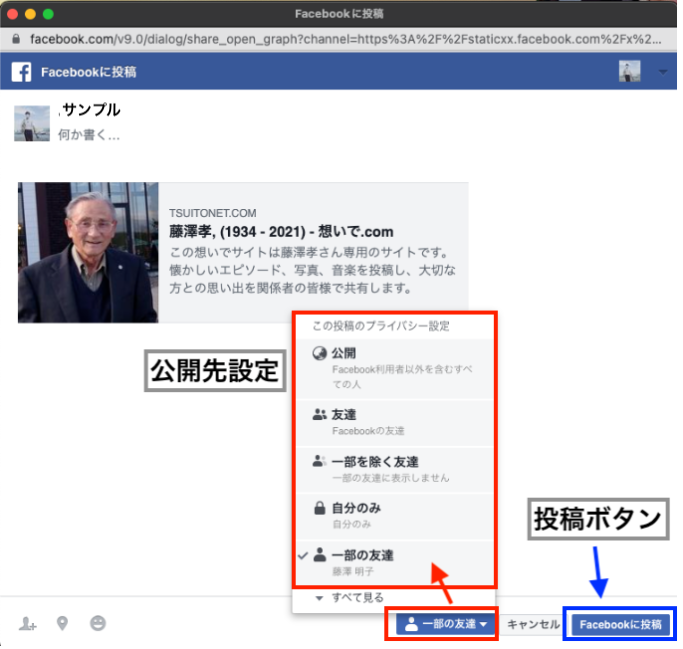Viewport: 683px width, 649px height.
Task: Open the account menu arrow in header
Action: pos(663,72)
